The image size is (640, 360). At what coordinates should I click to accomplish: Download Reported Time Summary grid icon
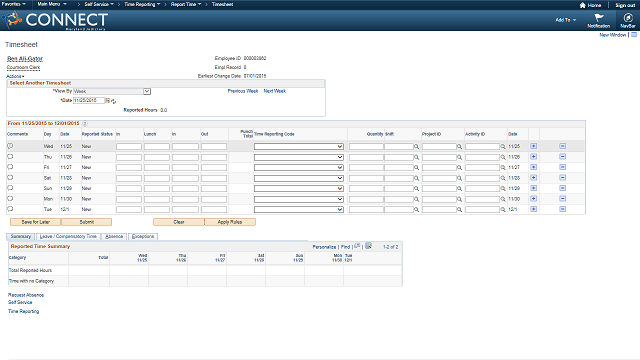point(368,246)
